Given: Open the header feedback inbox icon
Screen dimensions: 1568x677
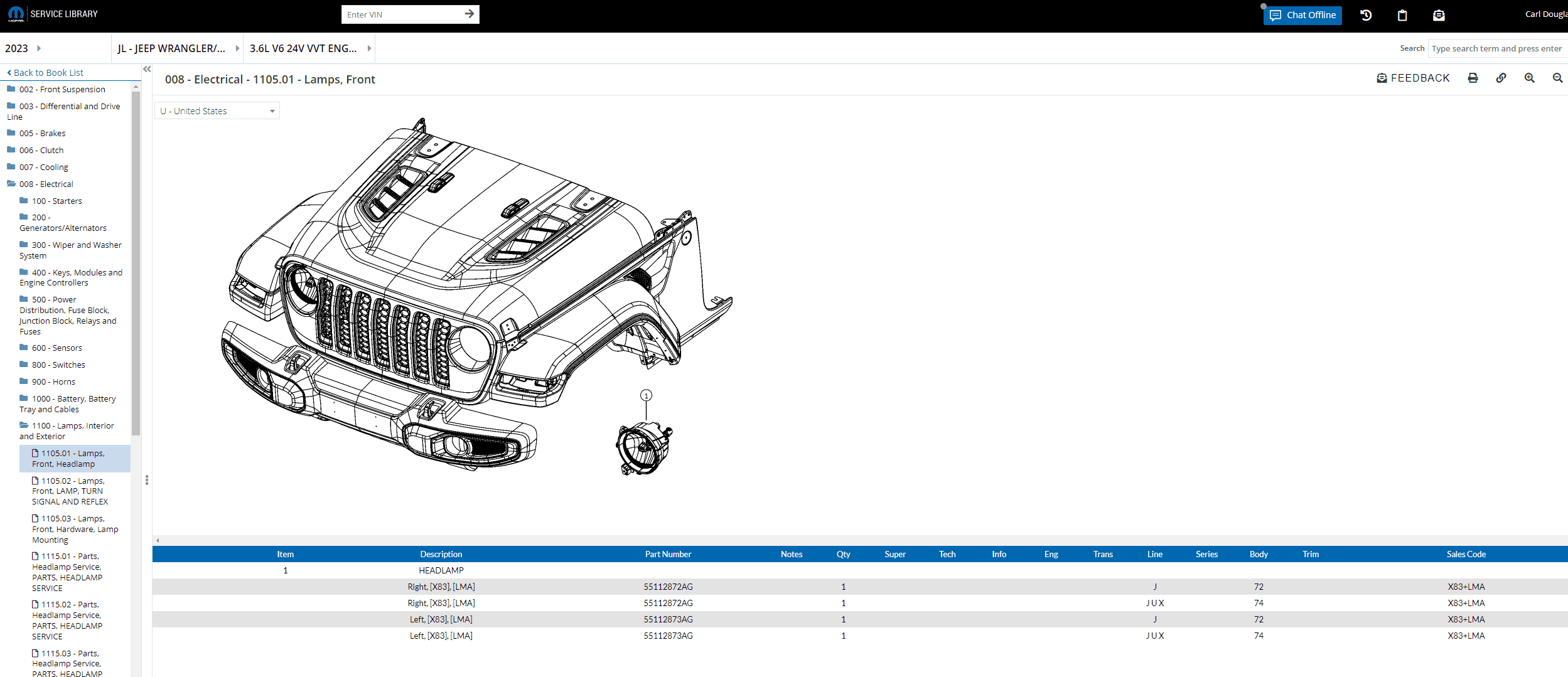Looking at the screenshot, I should point(1439,15).
